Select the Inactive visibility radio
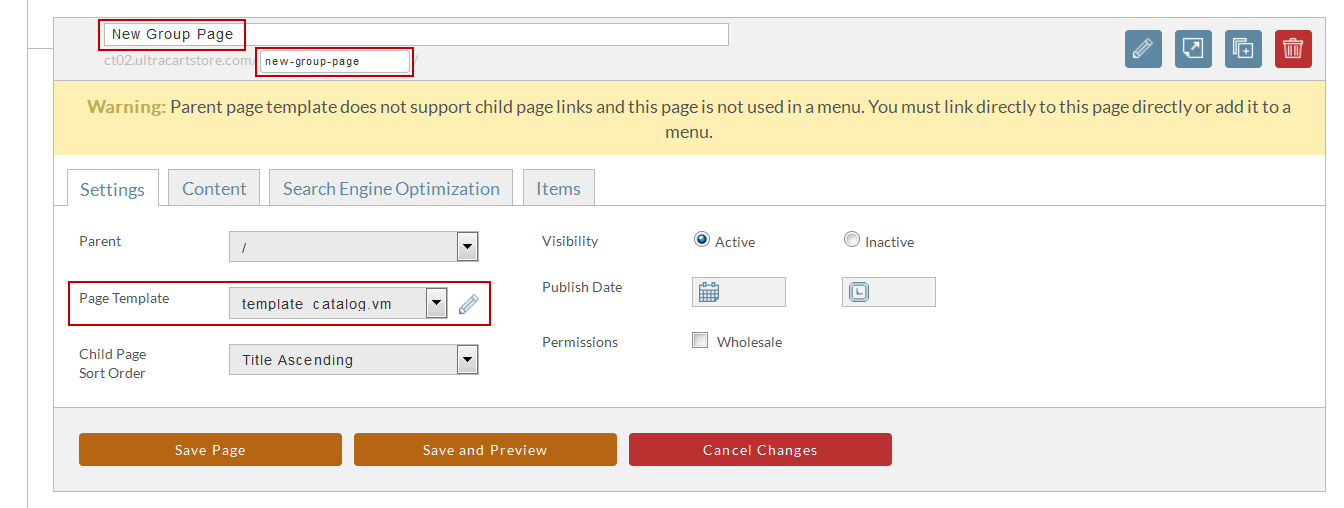 pyautogui.click(x=852, y=240)
